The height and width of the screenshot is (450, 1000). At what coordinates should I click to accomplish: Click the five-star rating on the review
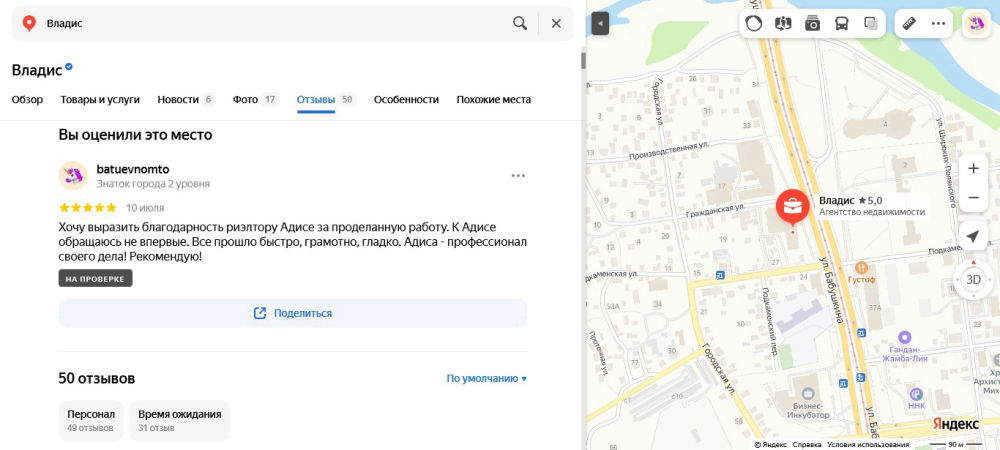coord(87,207)
